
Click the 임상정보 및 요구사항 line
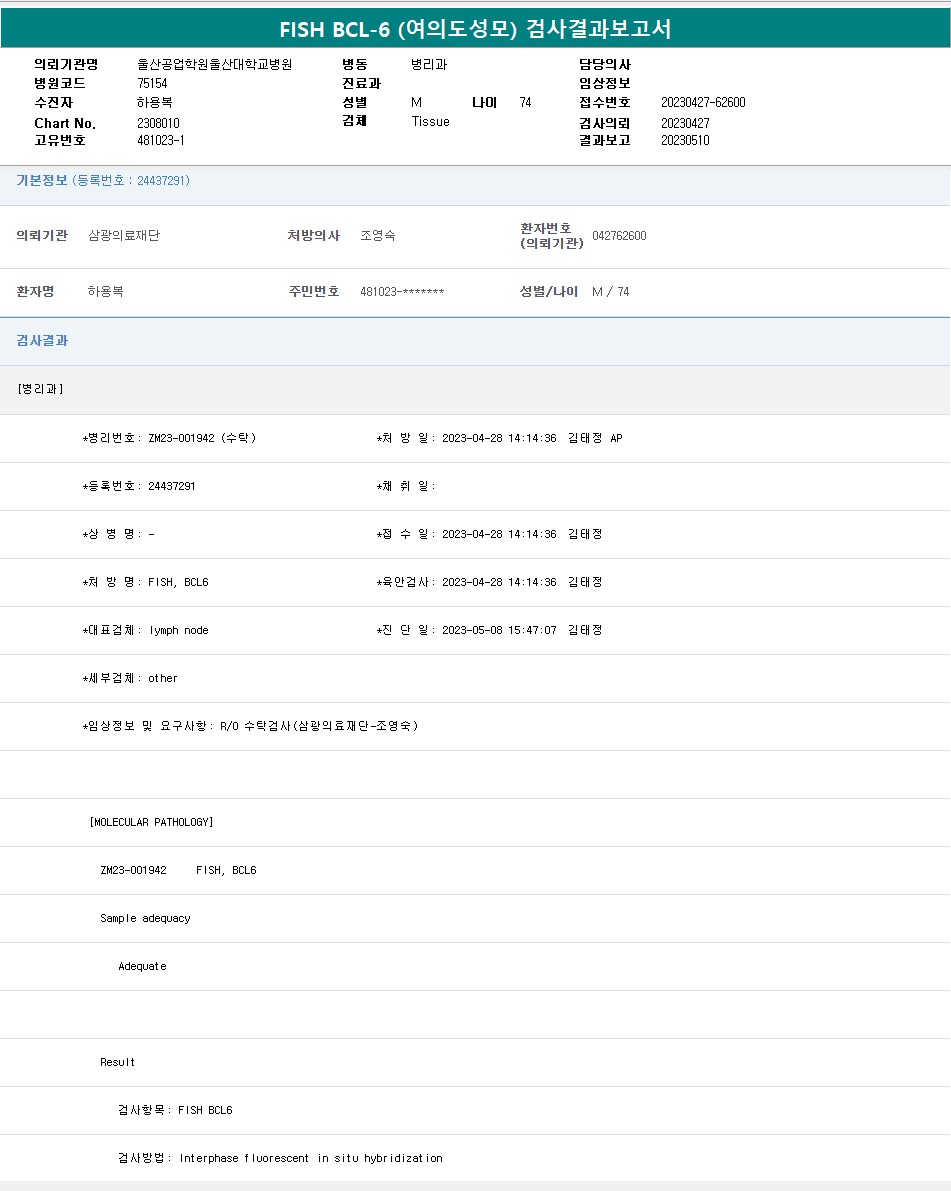coord(250,726)
